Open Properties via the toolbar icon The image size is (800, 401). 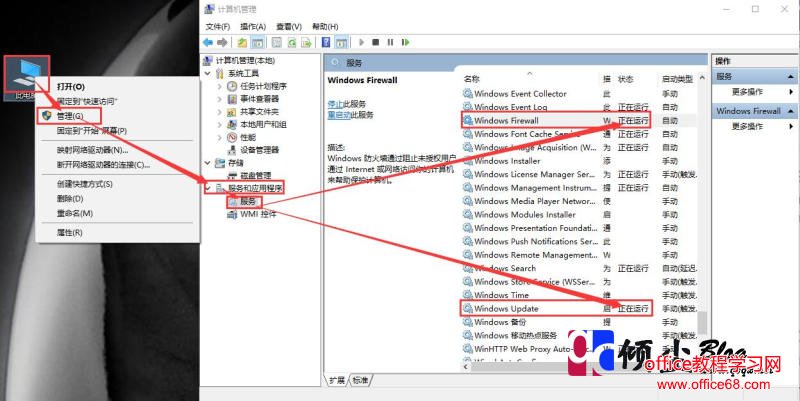[277, 42]
